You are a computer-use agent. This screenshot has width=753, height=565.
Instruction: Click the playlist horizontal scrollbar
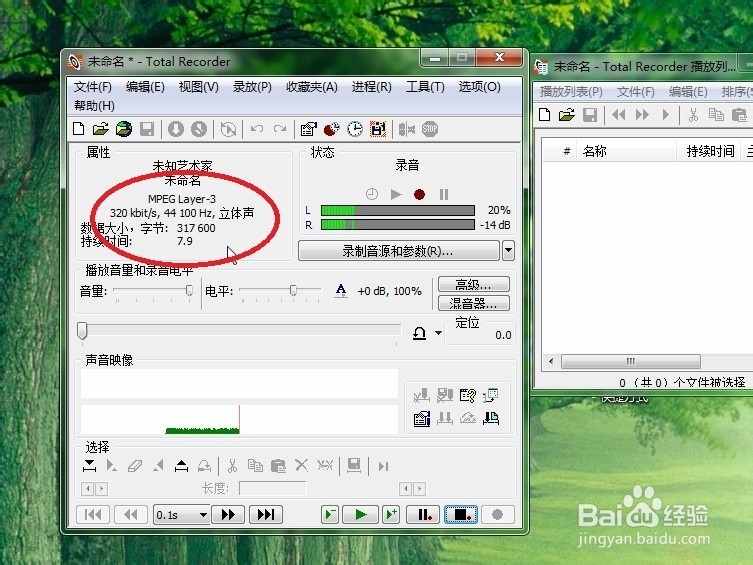(x=630, y=361)
